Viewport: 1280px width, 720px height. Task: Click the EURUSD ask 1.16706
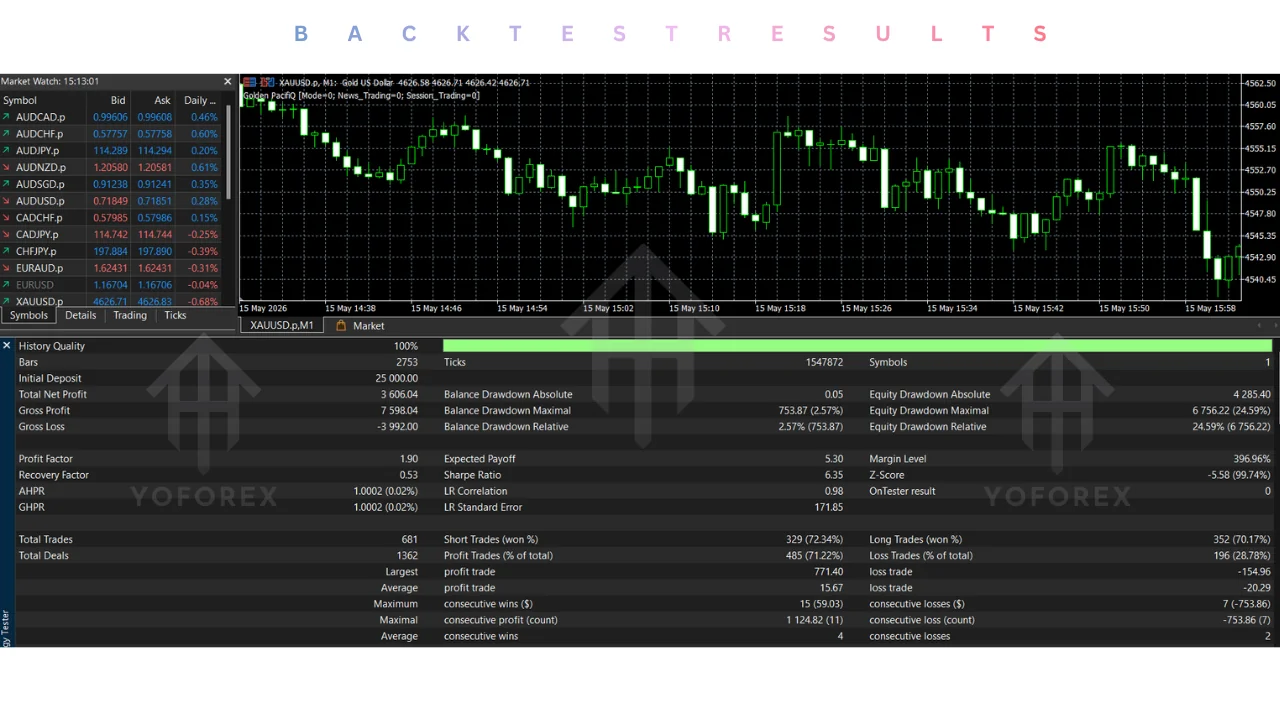pyautogui.click(x=154, y=285)
